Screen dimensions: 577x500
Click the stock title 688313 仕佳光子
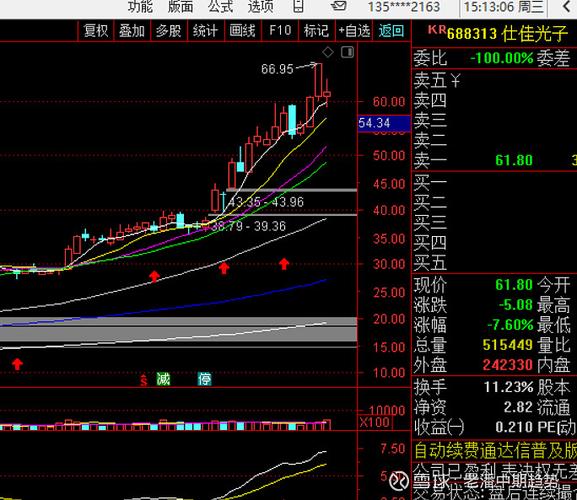click(x=507, y=33)
